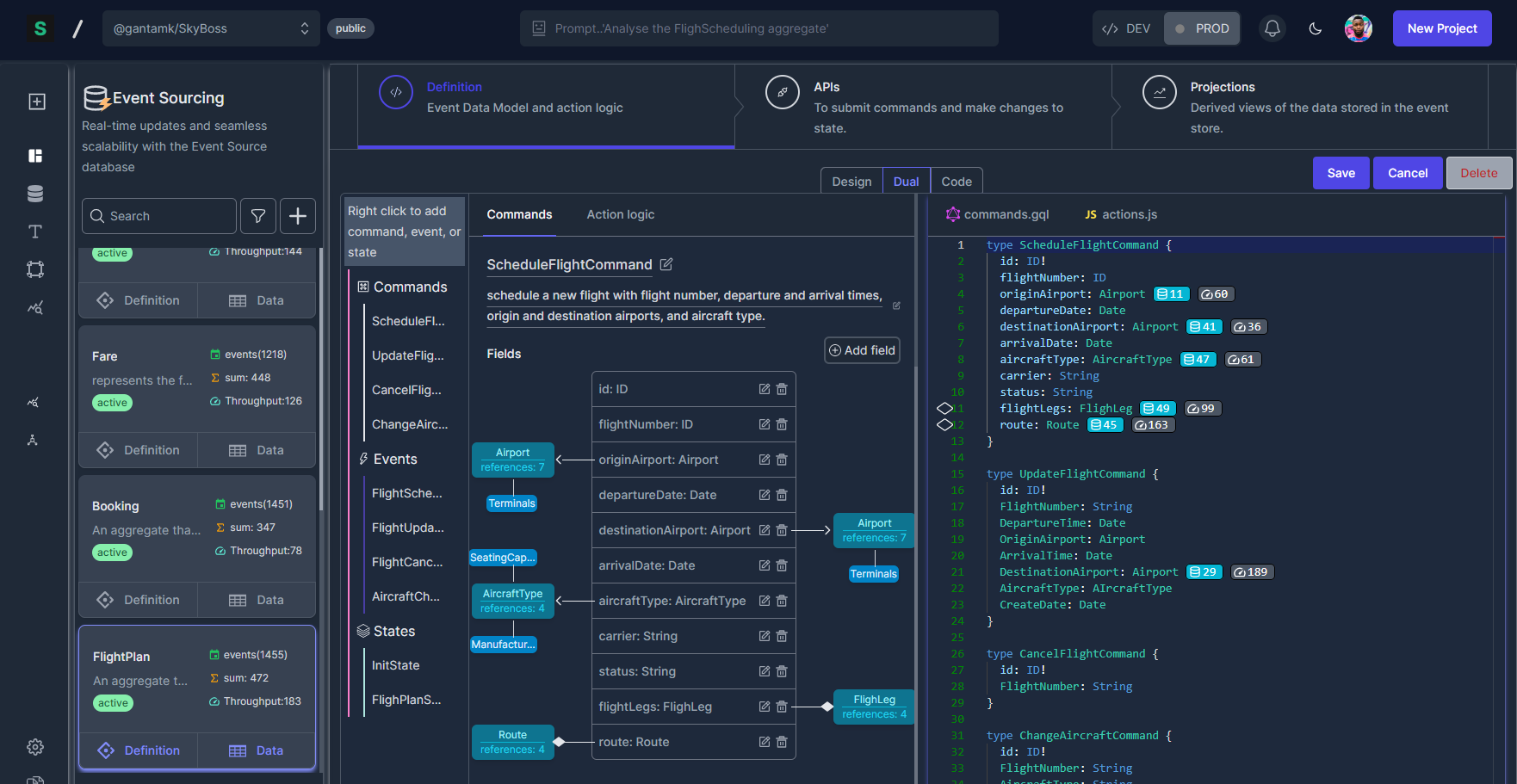Viewport: 1517px width, 784px height.
Task: Edit the ScheduleFlightCommand name via pencil icon
Action: [x=666, y=264]
